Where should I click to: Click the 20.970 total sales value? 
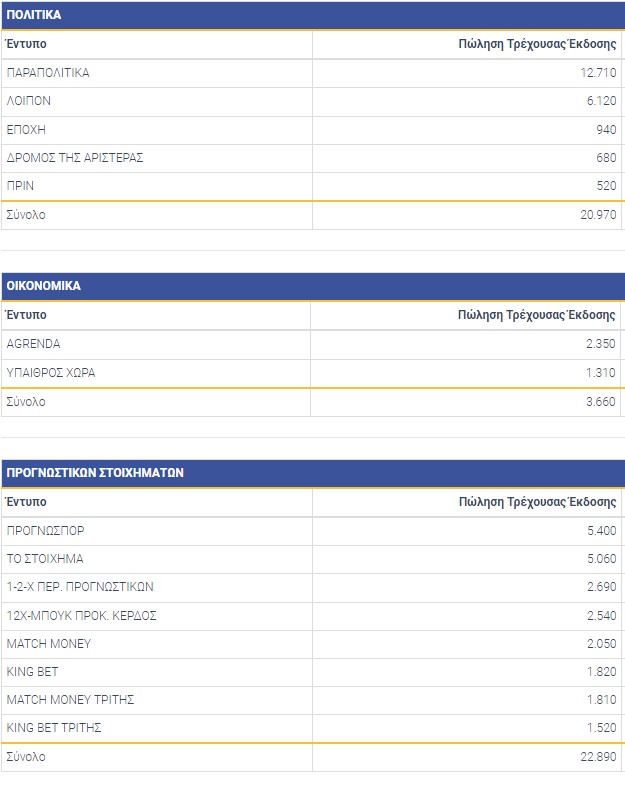tap(597, 215)
